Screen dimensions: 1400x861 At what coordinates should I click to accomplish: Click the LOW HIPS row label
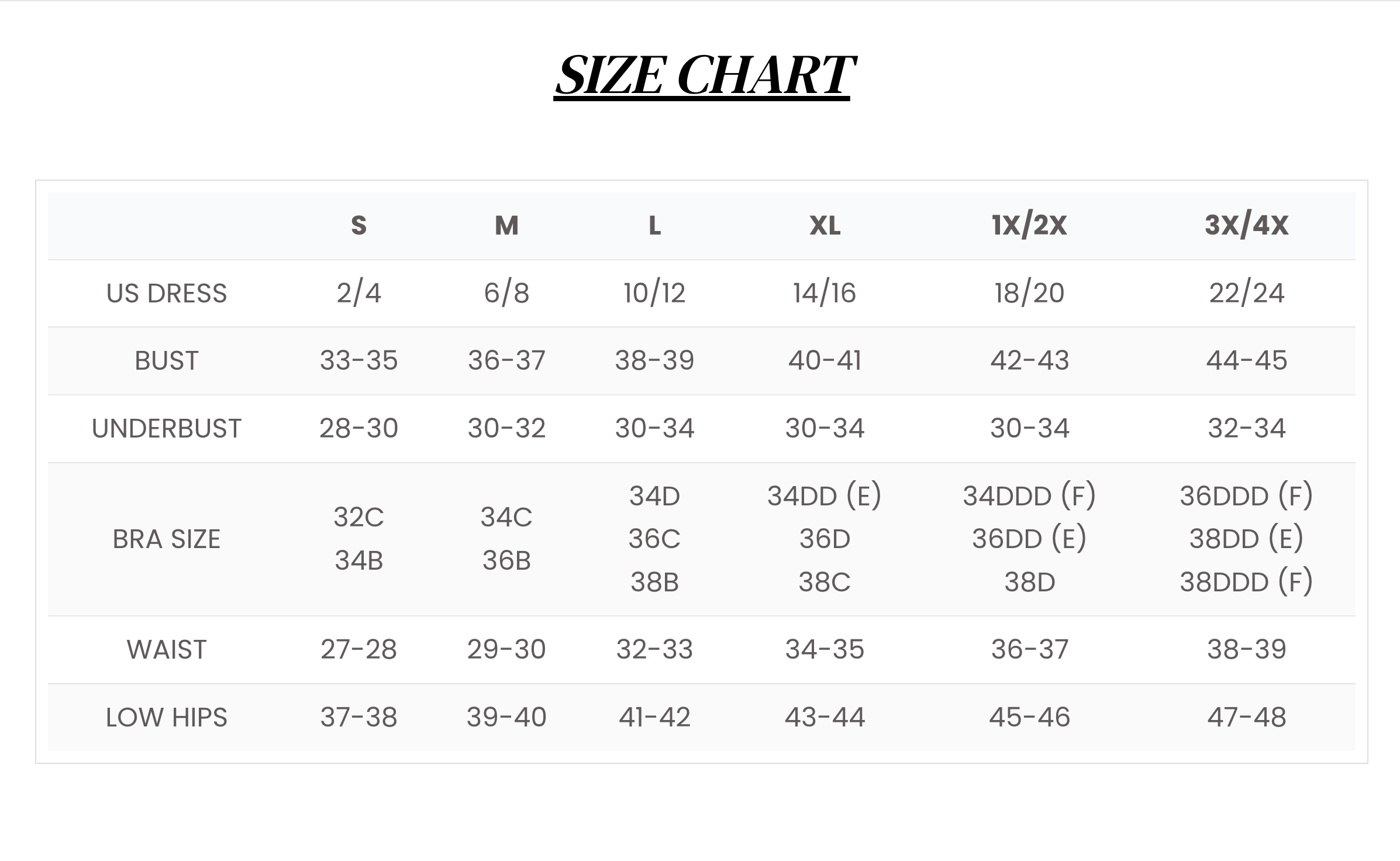click(167, 717)
